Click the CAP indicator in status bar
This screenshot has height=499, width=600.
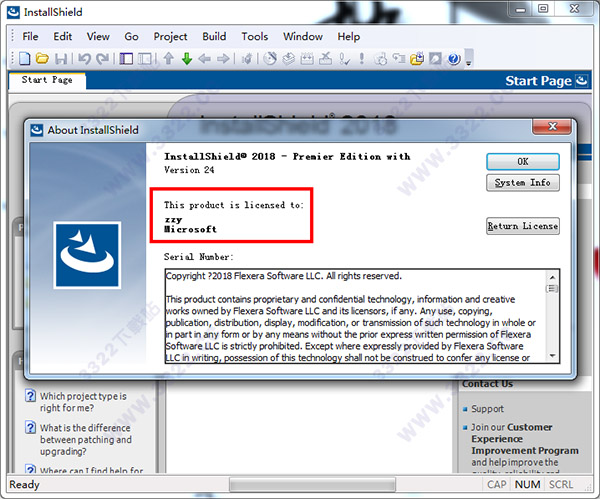pyautogui.click(x=497, y=484)
